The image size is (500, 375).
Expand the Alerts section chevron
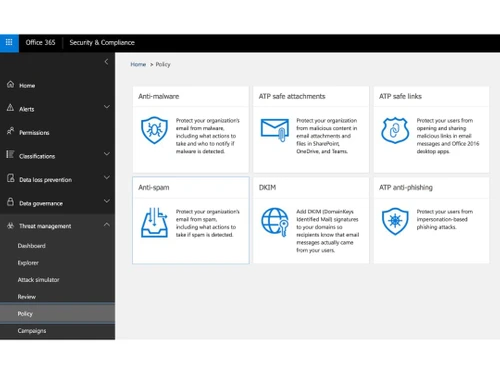click(107, 107)
